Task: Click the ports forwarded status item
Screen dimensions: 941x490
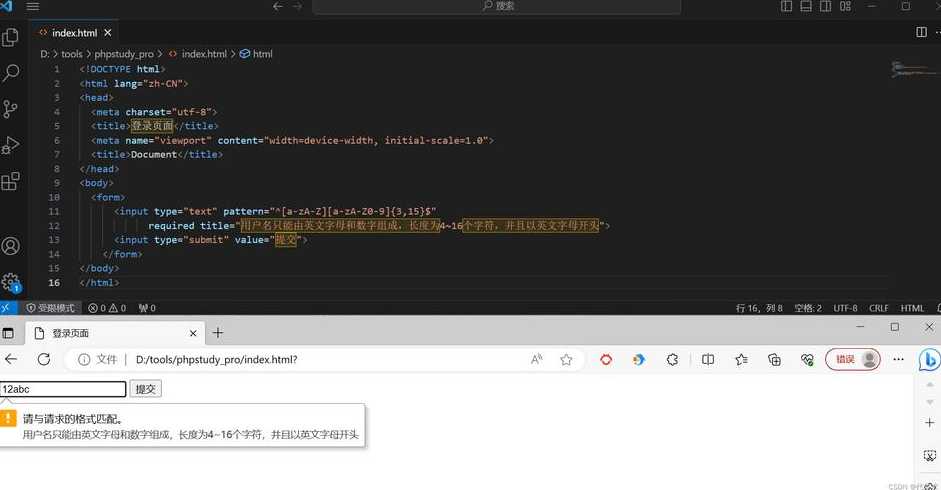Action: [147, 308]
